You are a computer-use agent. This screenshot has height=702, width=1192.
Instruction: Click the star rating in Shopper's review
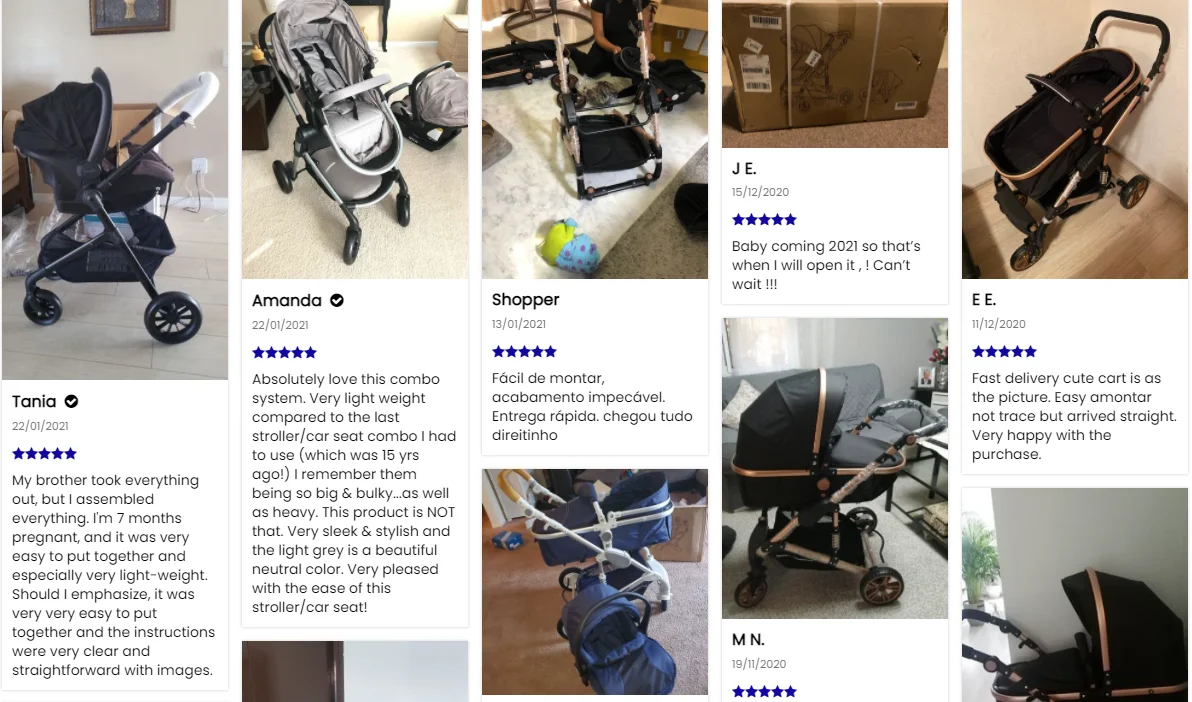[x=525, y=352]
